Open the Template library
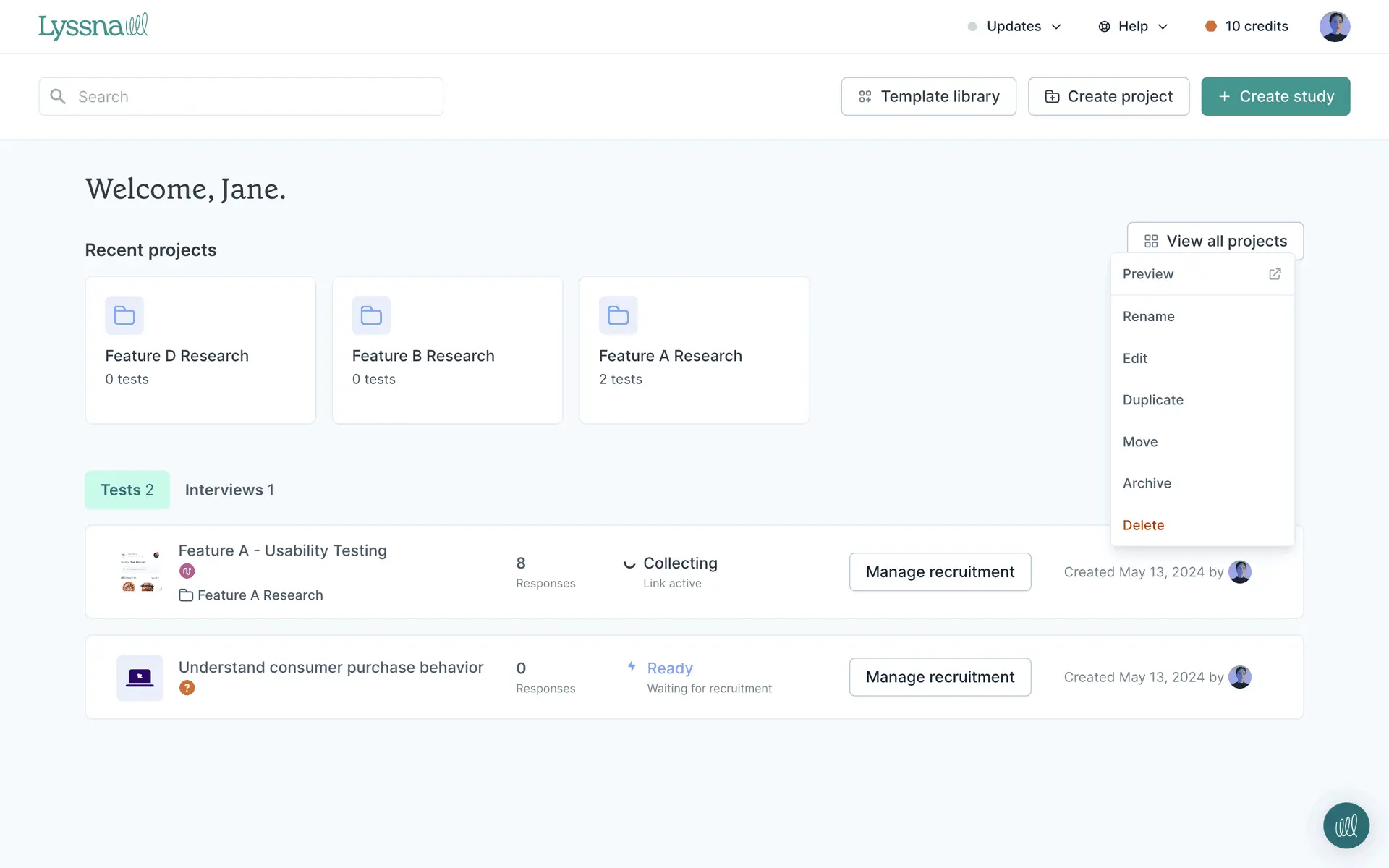The image size is (1389, 868). [928, 96]
